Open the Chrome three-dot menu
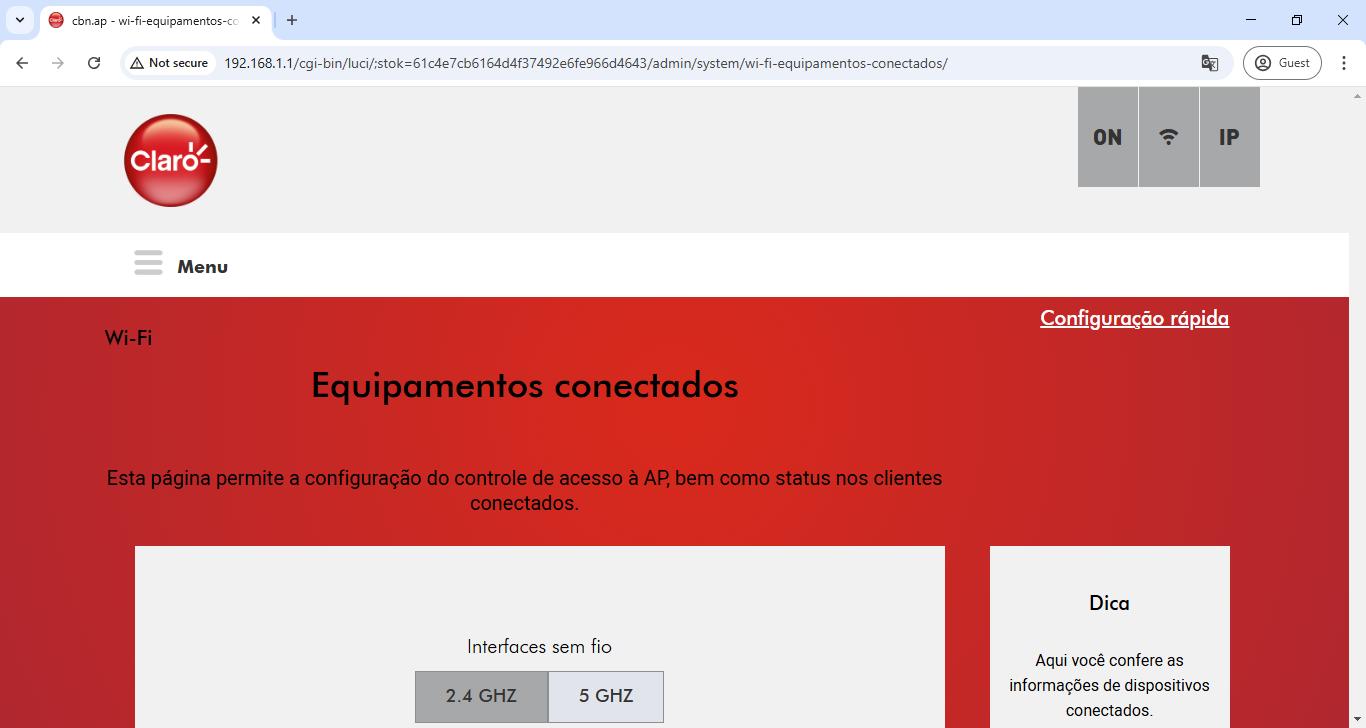The image size is (1366, 728). [x=1343, y=63]
